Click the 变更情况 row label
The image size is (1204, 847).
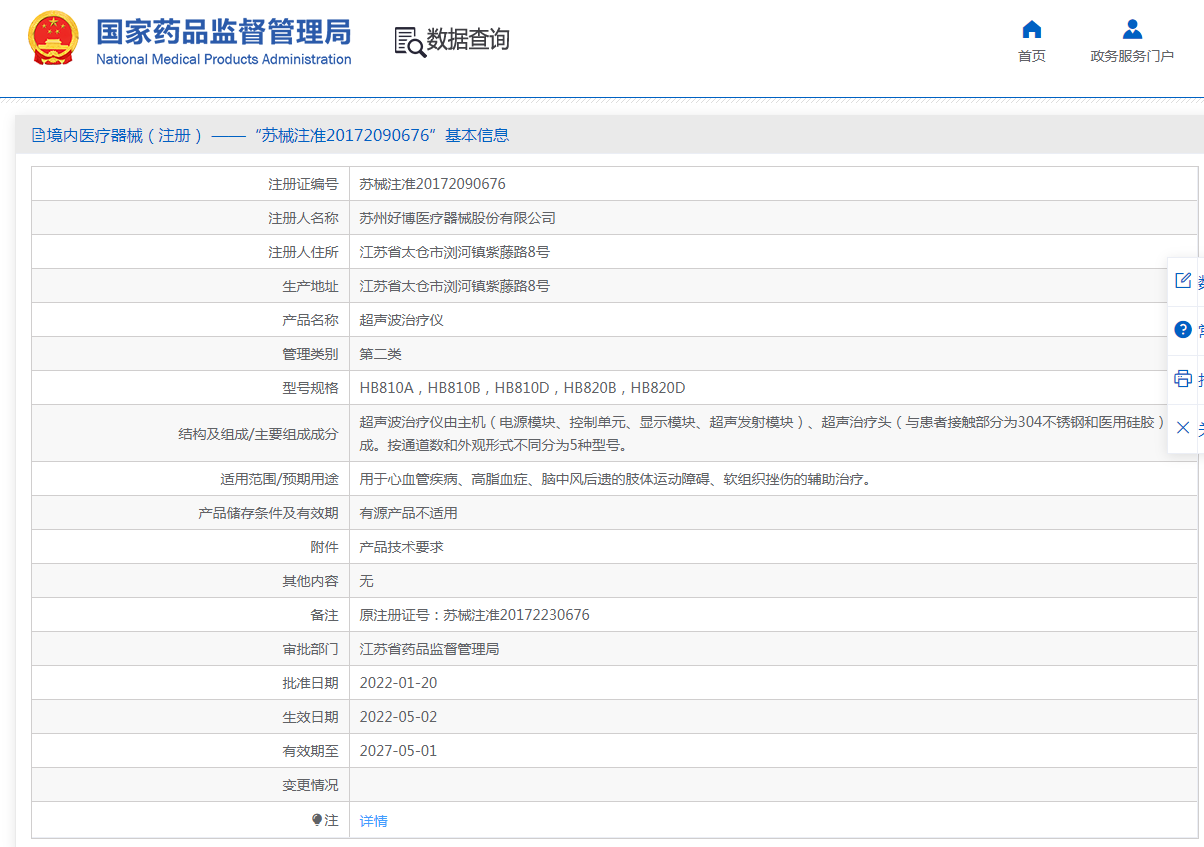tap(310, 785)
